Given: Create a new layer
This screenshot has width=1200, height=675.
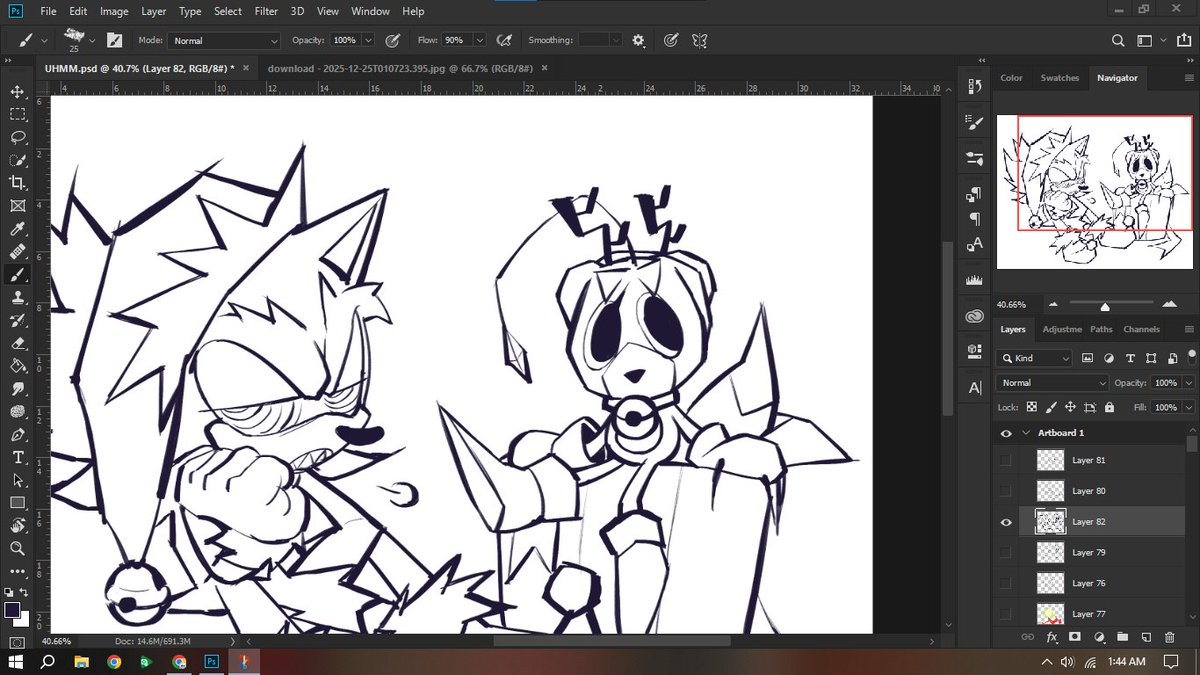Looking at the screenshot, I should click(1146, 637).
